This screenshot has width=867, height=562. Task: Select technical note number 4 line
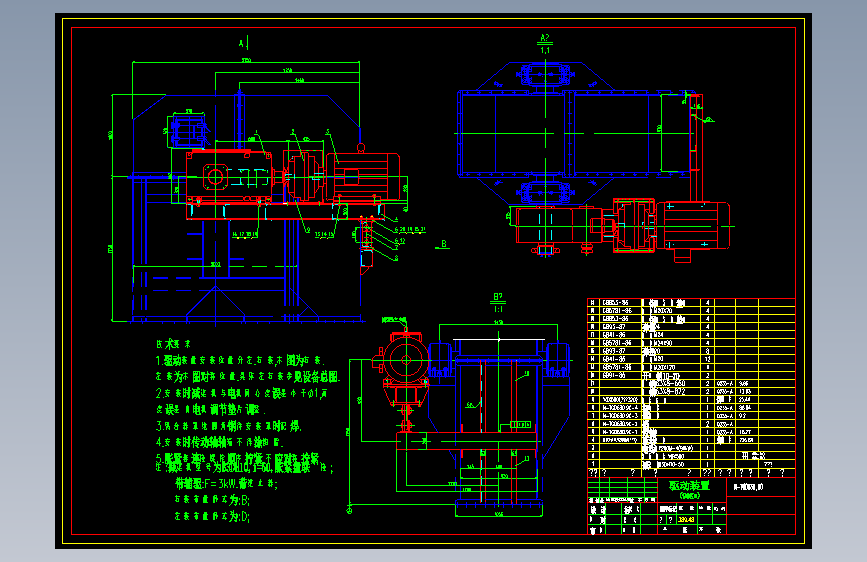tap(220, 442)
